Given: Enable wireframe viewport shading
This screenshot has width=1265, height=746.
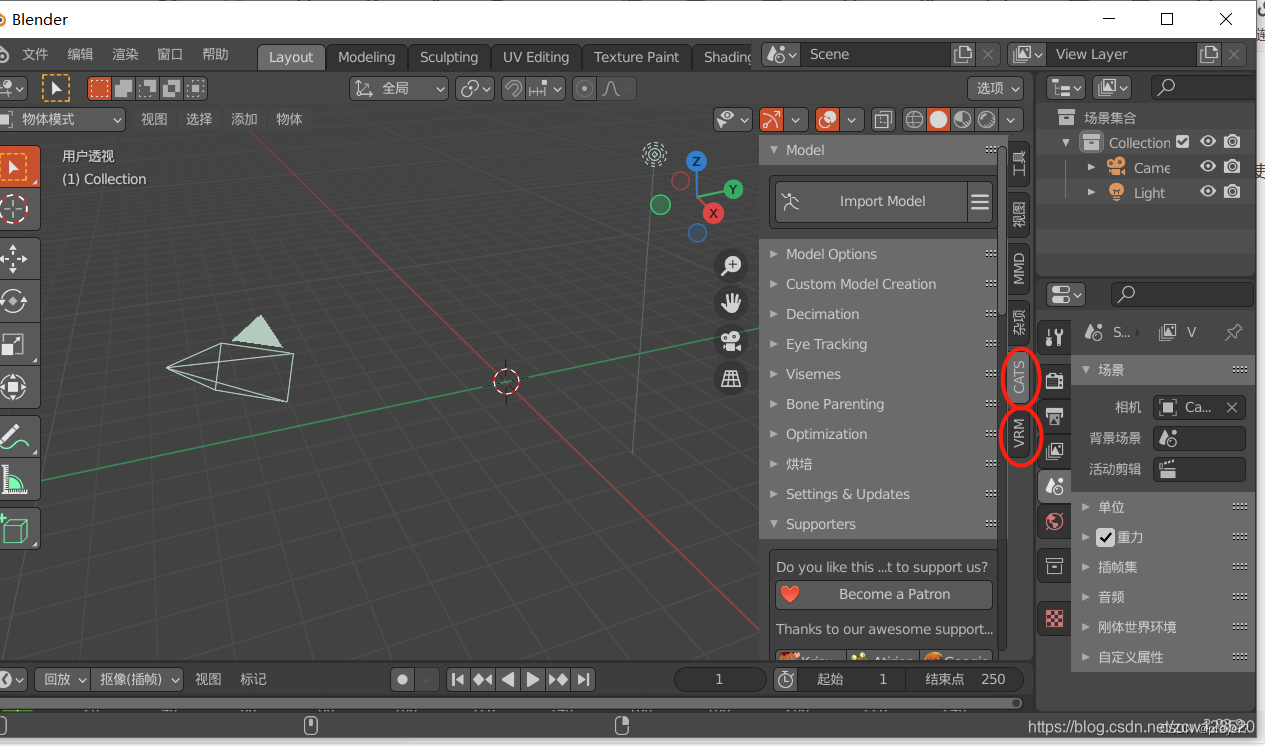Looking at the screenshot, I should tap(914, 120).
